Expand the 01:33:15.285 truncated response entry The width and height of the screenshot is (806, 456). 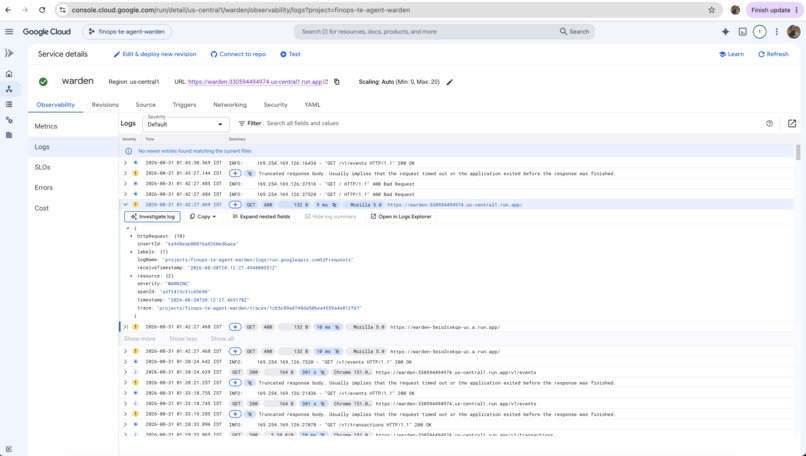[x=125, y=414]
